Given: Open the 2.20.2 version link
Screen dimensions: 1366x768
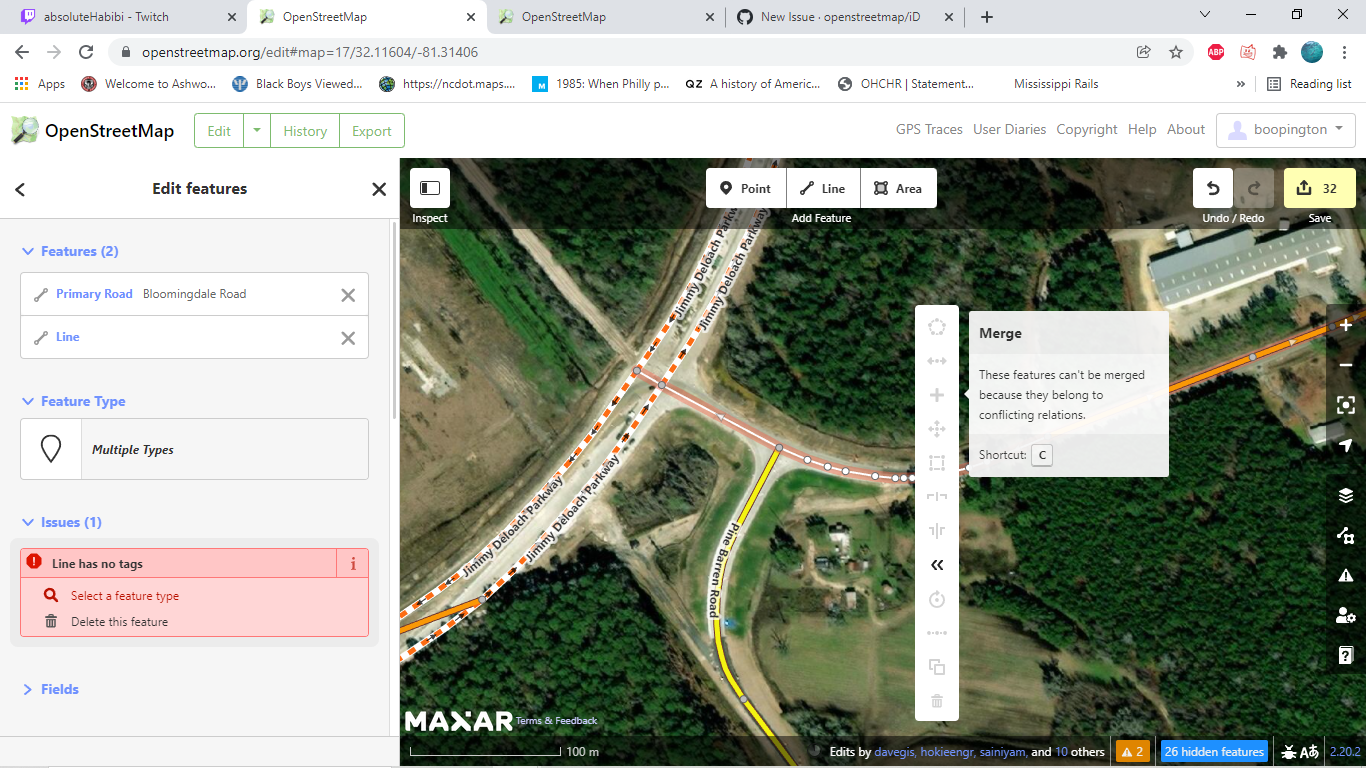Looking at the screenshot, I should point(1346,752).
